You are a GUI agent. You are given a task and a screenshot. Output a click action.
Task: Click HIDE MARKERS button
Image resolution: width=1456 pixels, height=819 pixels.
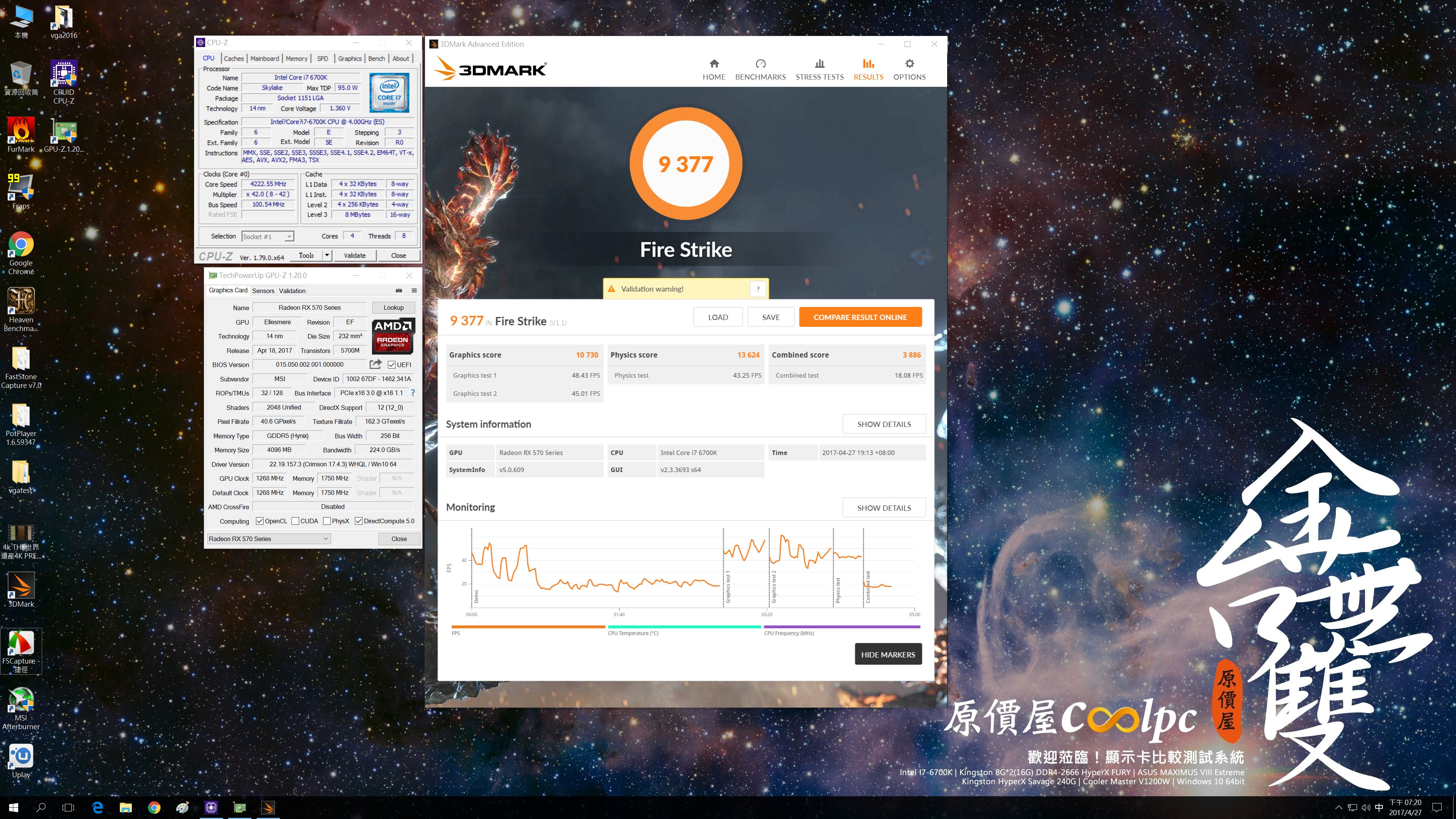pyautogui.click(x=888, y=654)
